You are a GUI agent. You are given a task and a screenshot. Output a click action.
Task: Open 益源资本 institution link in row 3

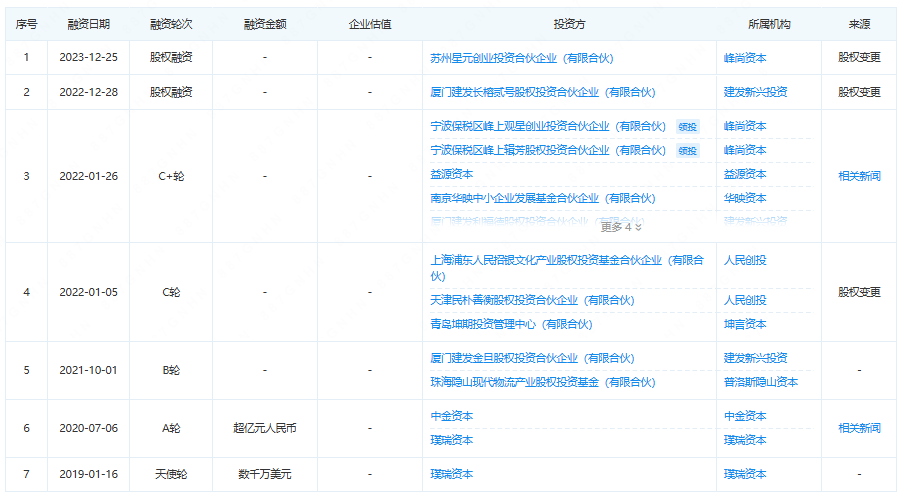click(x=745, y=174)
